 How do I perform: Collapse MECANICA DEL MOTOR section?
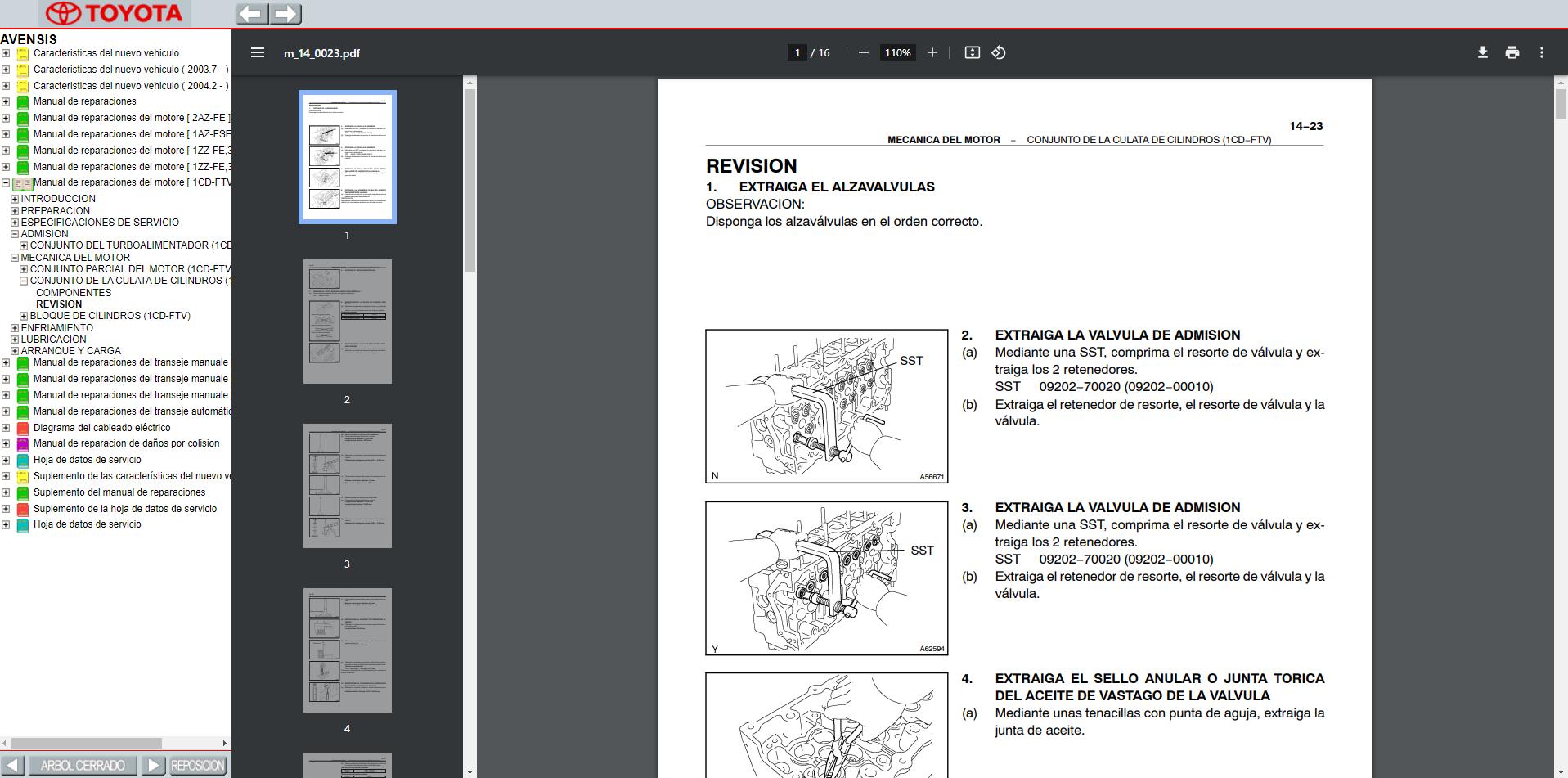15,257
